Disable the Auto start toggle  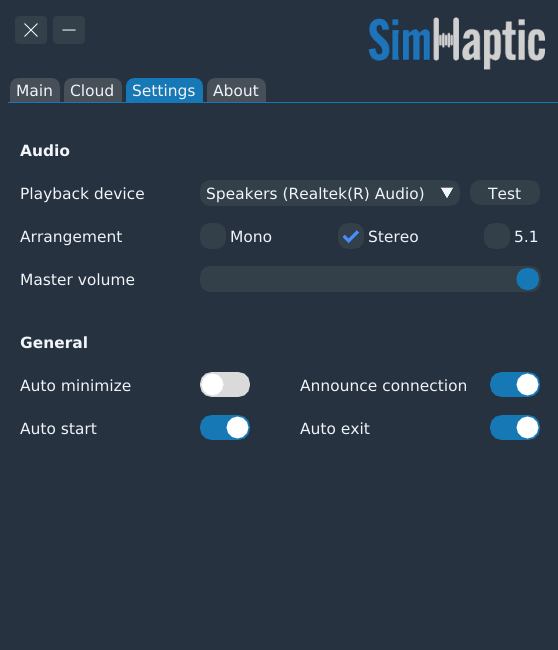[x=225, y=428]
